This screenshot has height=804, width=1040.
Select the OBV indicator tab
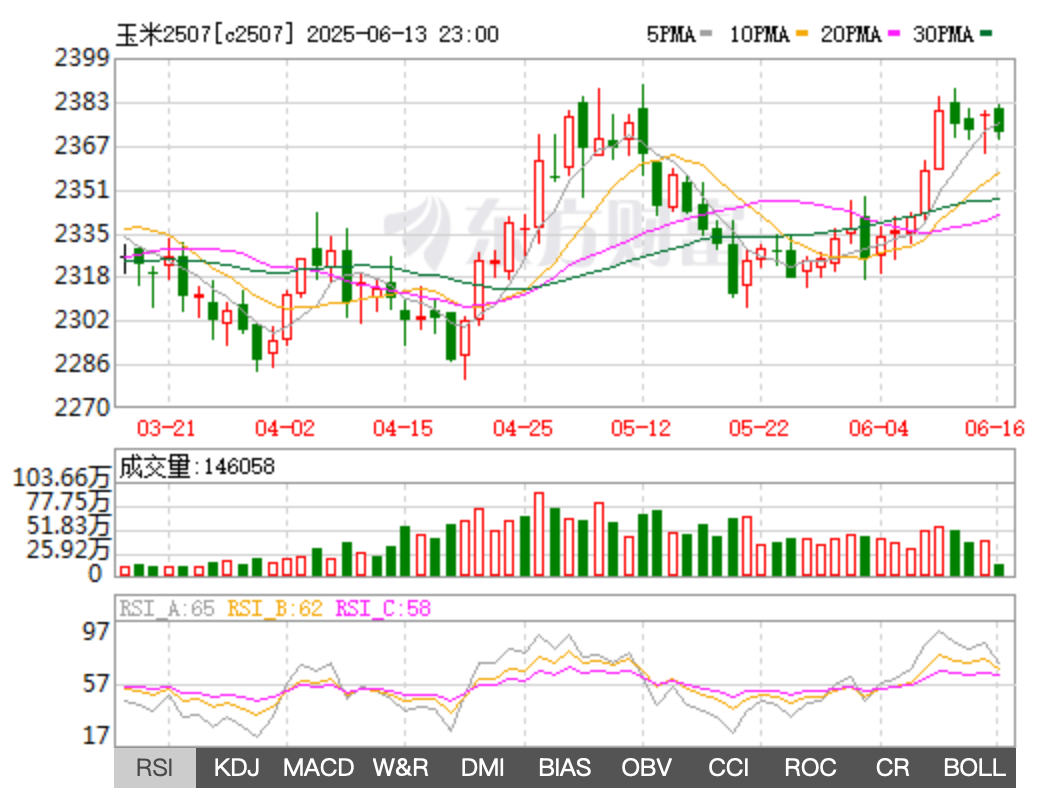pos(646,768)
